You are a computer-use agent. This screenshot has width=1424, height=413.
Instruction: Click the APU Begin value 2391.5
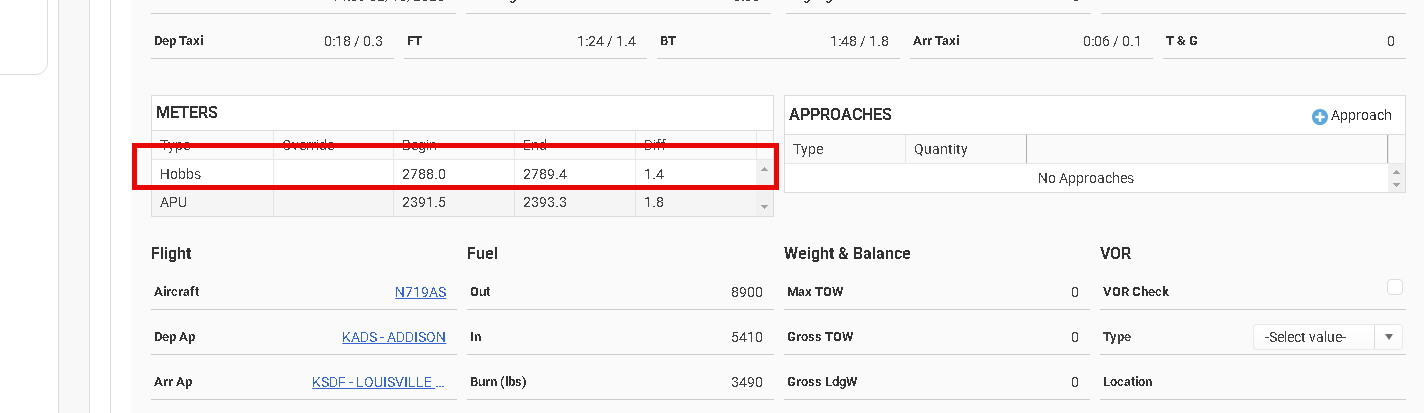(x=423, y=202)
